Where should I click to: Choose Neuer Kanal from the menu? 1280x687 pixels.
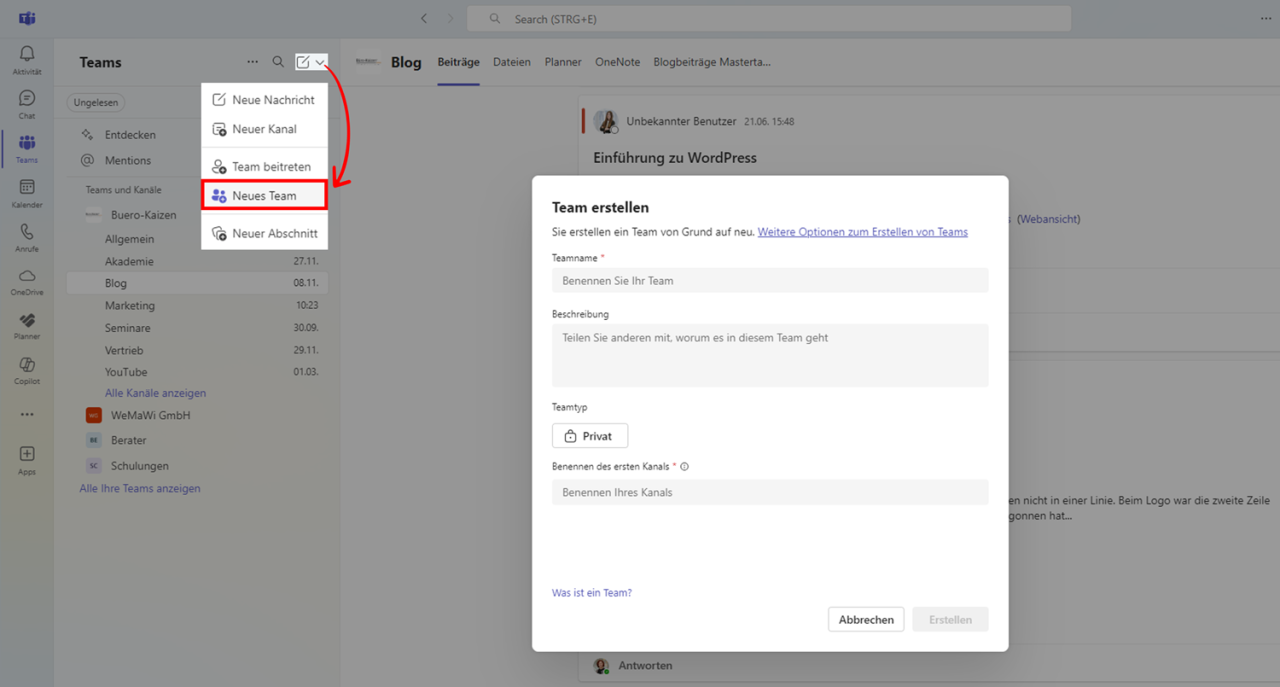(264, 129)
